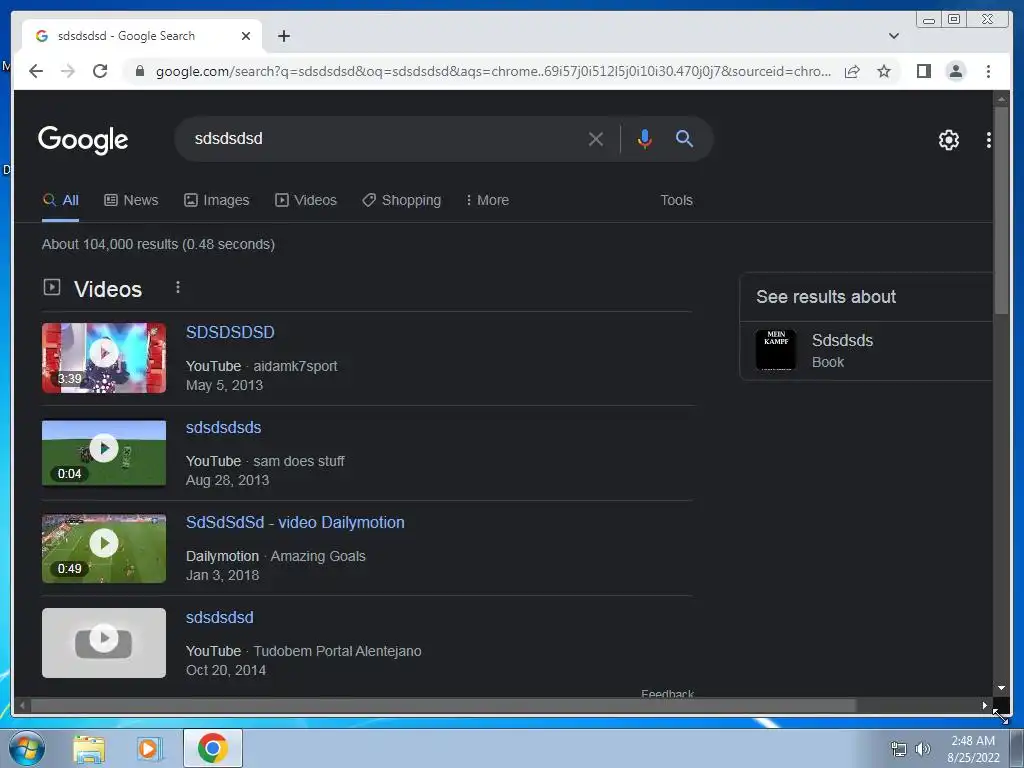
Task: Switch to the Videos results tab
Action: tap(306, 200)
